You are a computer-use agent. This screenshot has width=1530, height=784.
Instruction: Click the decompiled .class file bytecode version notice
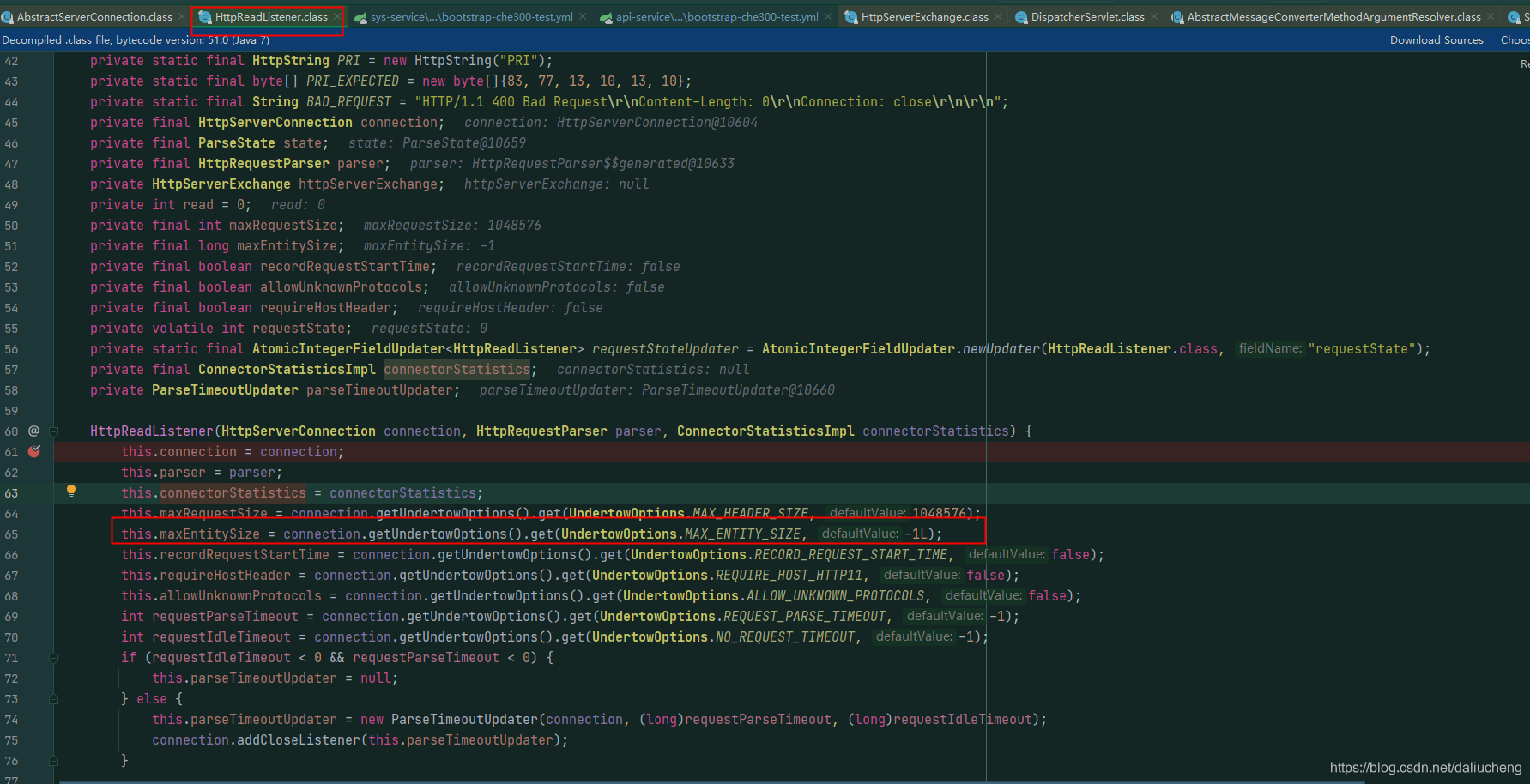tap(136, 40)
